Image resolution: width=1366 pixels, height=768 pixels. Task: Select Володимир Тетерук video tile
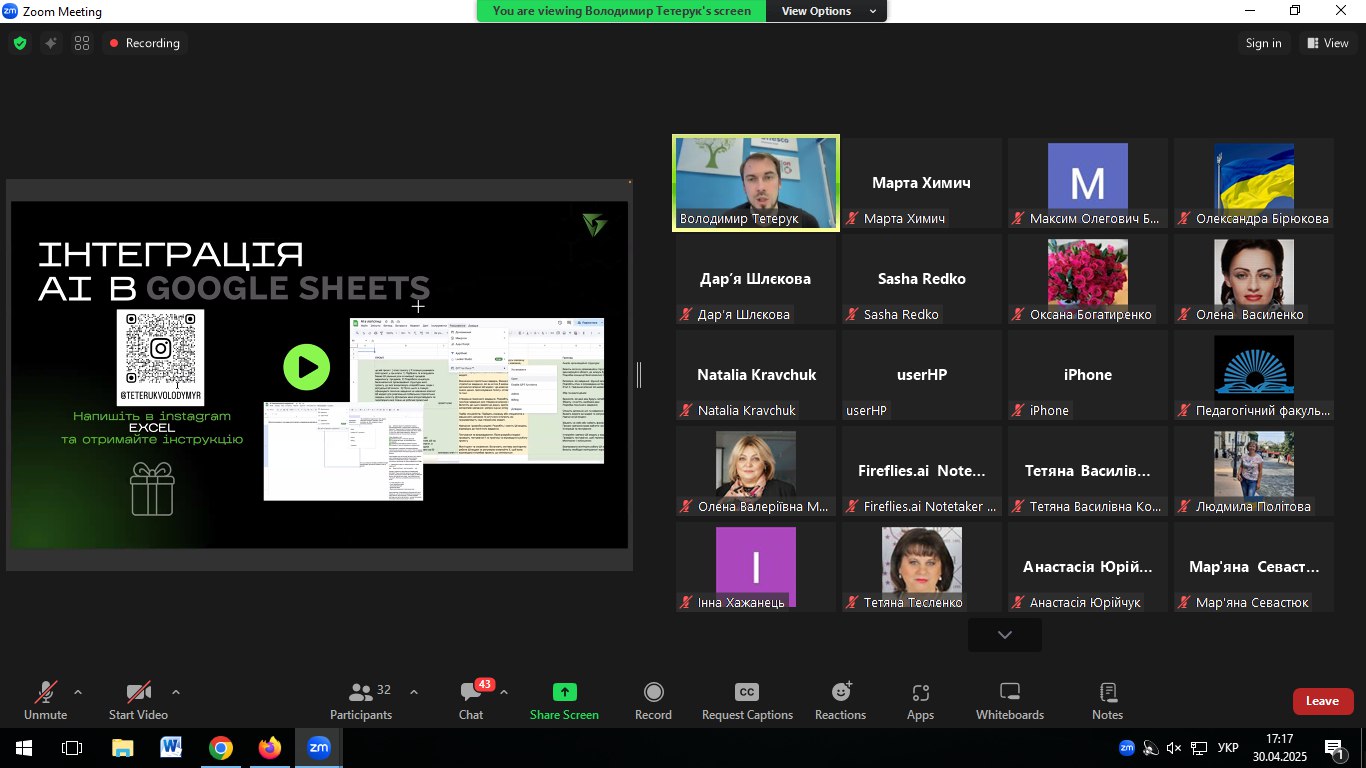tap(756, 184)
